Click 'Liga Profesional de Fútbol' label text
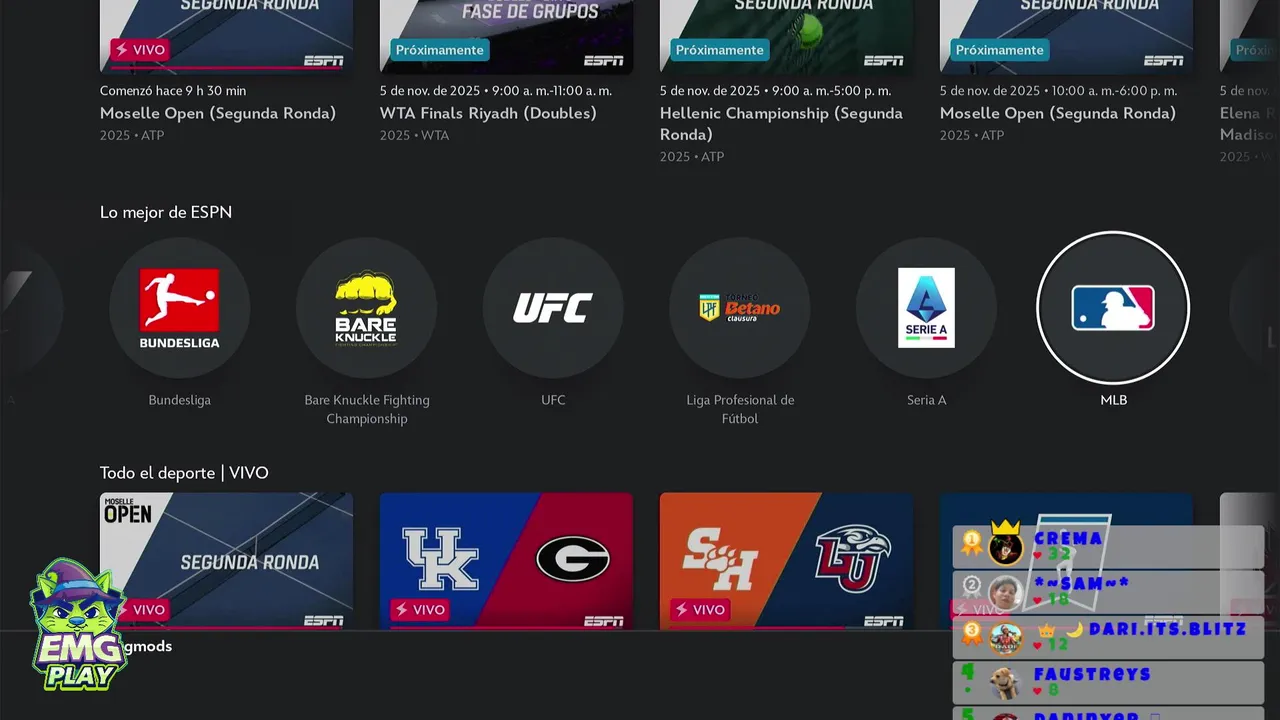 (x=740, y=409)
